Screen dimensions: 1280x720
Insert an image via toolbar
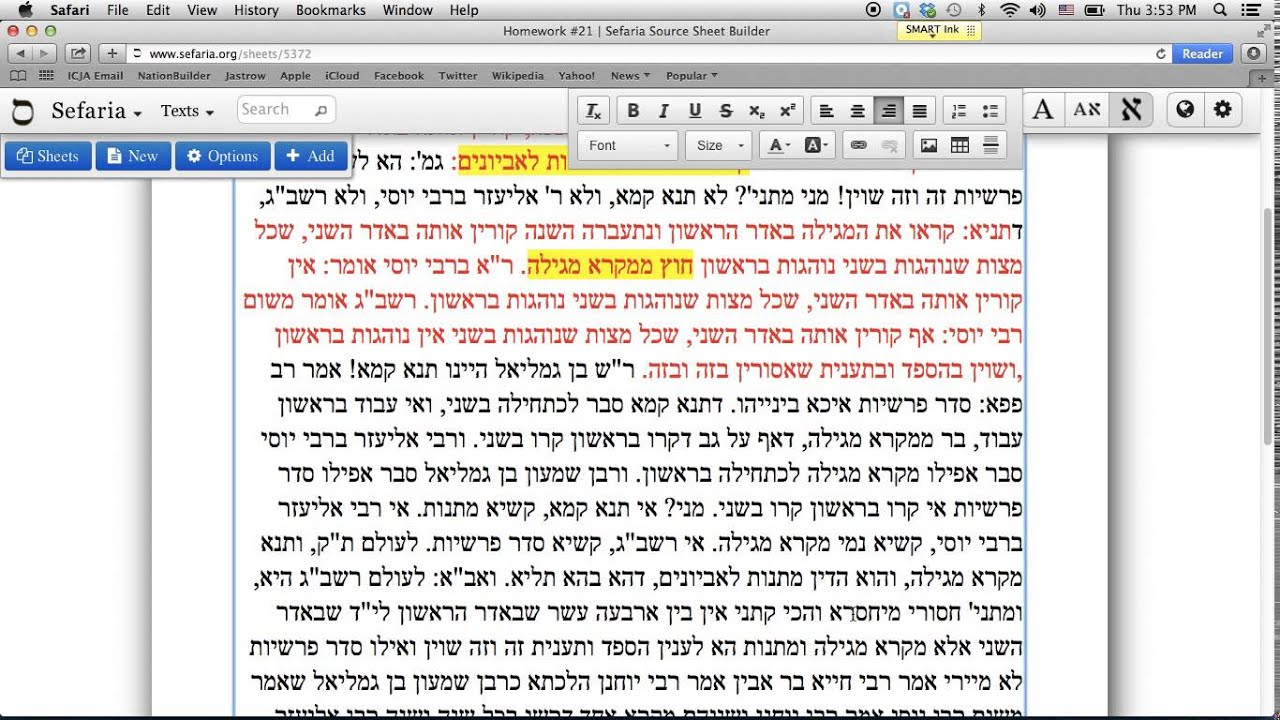click(929, 145)
